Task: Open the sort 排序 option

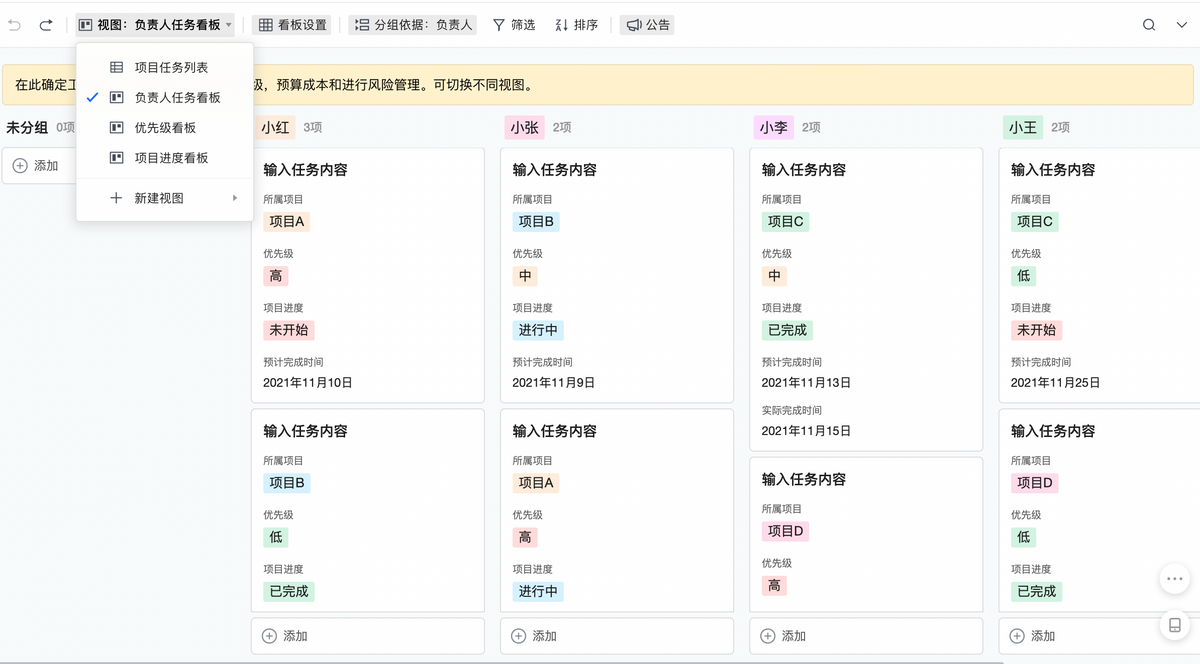Action: point(576,25)
